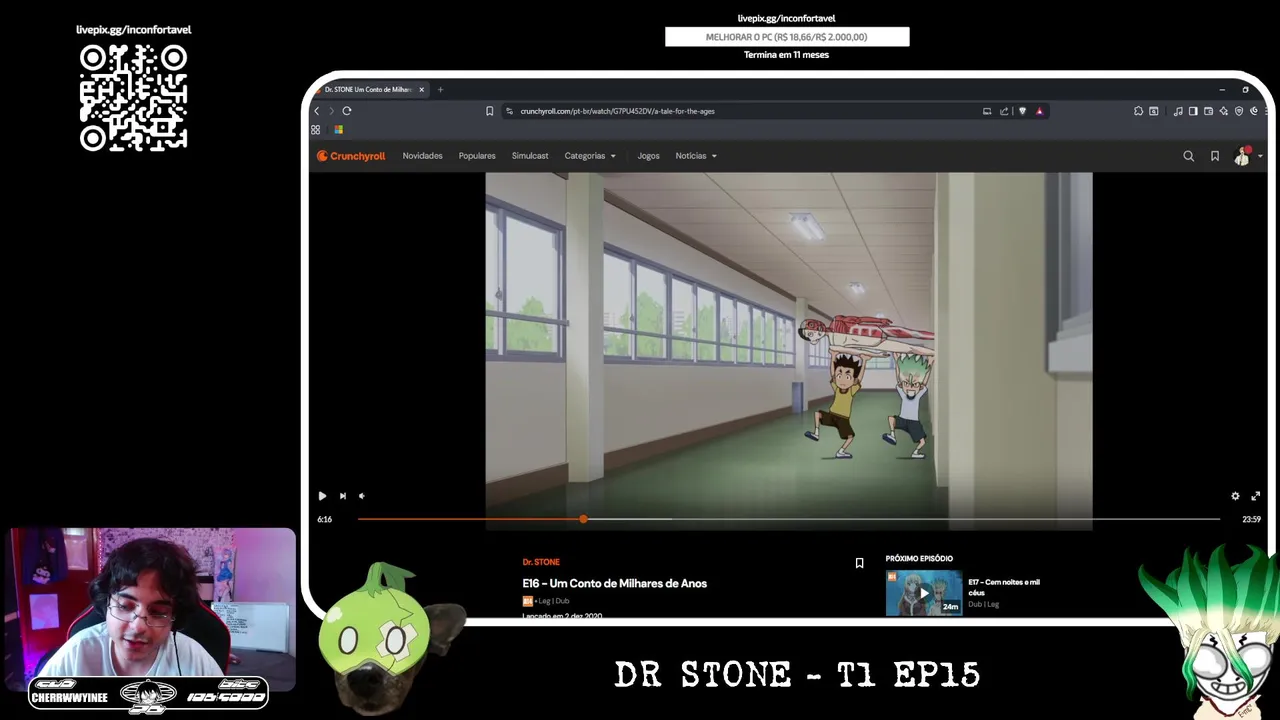Click the crescent moon toolbar icon
Screen dimensions: 1280x720
pos(1254,111)
